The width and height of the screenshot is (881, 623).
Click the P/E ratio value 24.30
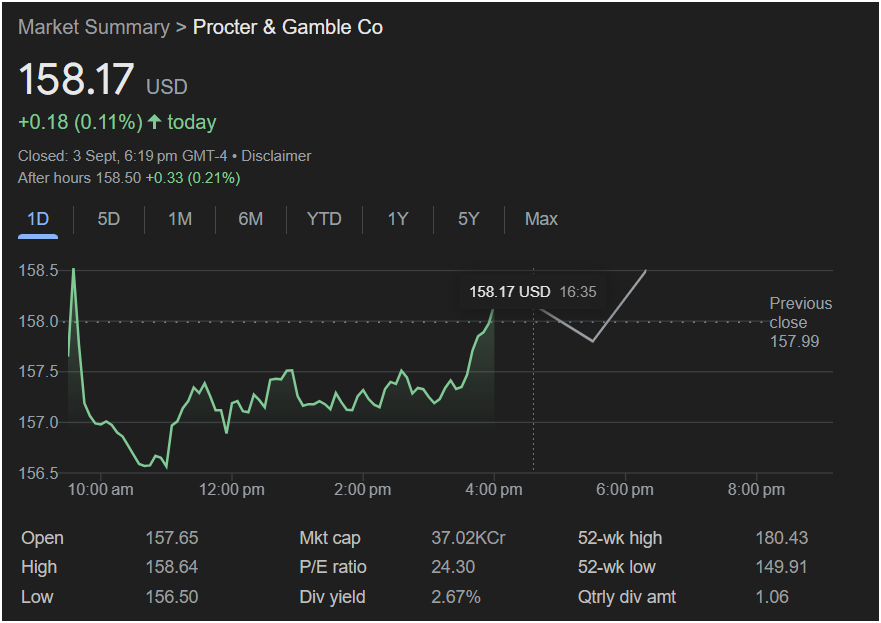(453, 567)
